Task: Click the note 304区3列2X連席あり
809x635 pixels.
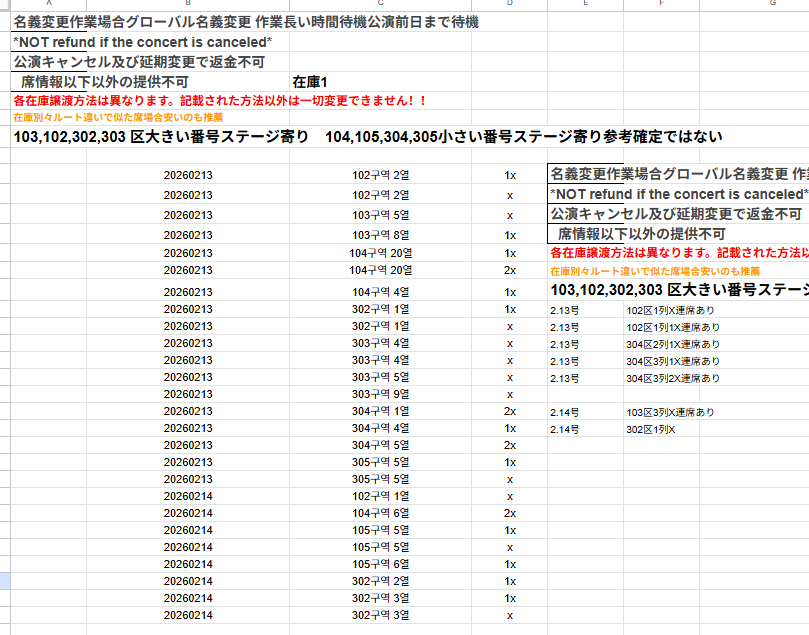Action: point(673,379)
